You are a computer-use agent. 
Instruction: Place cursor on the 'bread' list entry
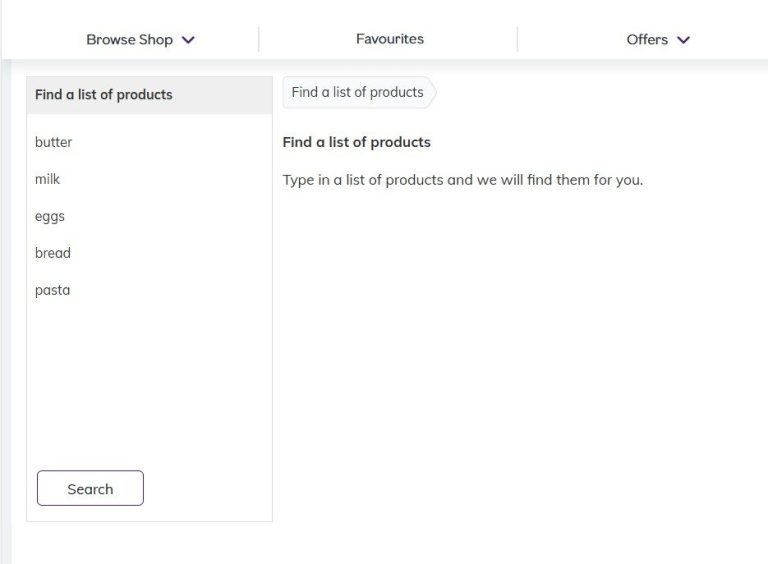tap(53, 253)
